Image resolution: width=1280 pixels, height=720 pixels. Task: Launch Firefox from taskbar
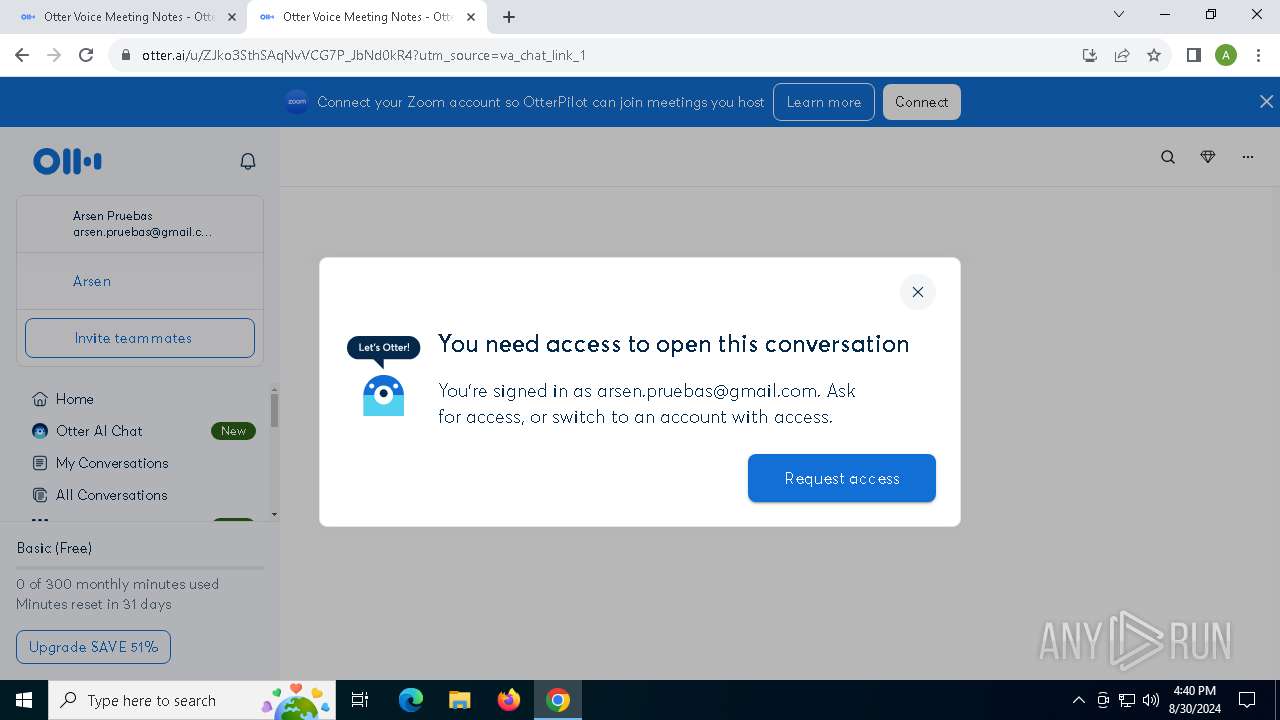click(x=509, y=700)
